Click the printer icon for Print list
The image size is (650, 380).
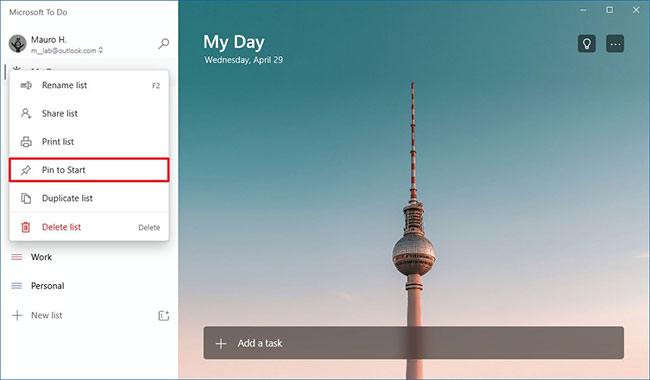pos(26,142)
